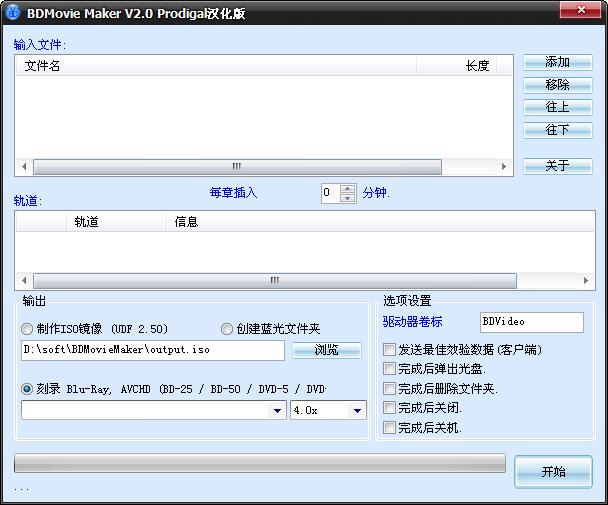Decrease chapter minutes with spinner down arrow
The height and width of the screenshot is (505, 608).
(347, 198)
